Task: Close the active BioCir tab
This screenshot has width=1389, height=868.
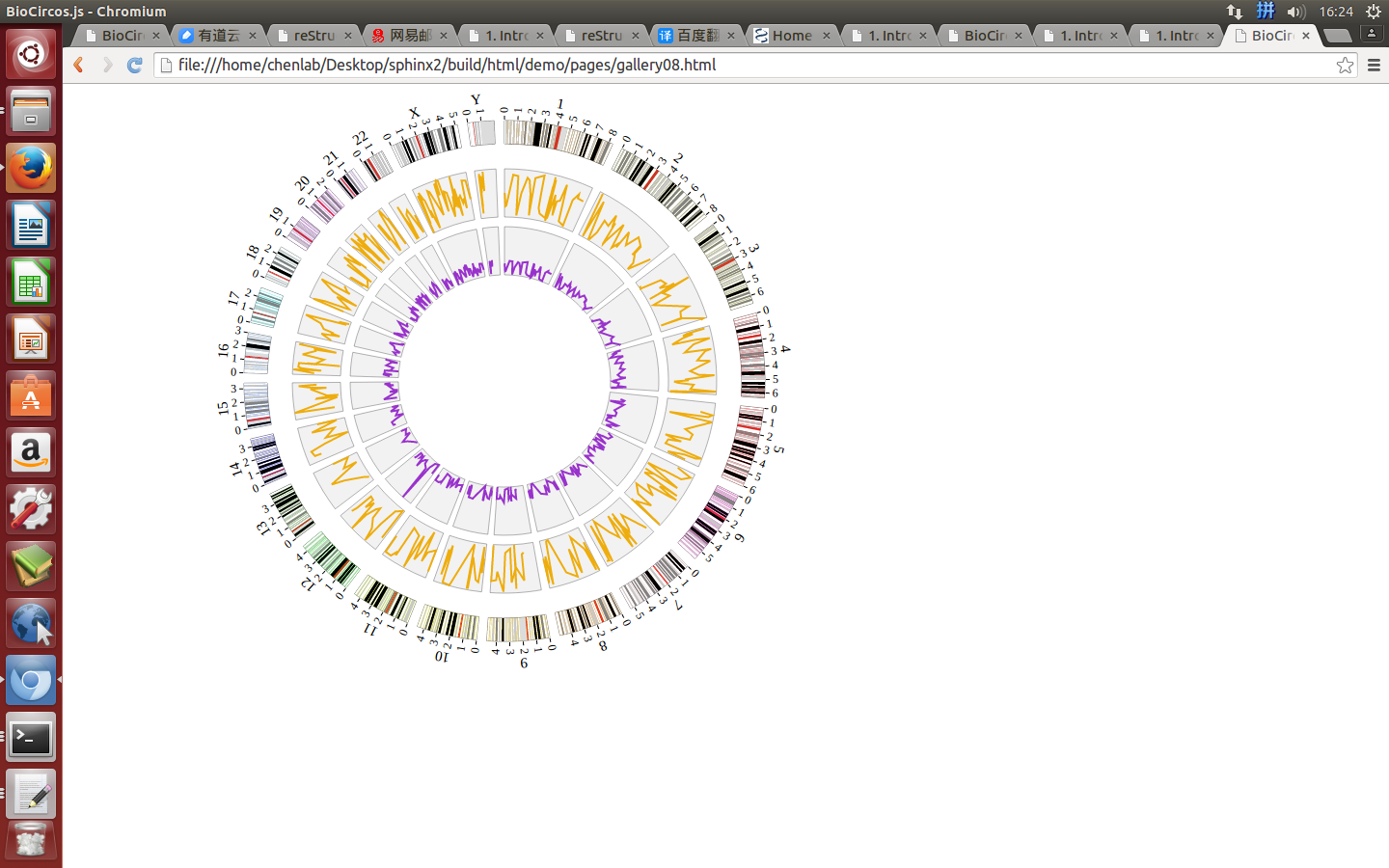Action: pyautogui.click(x=1306, y=35)
